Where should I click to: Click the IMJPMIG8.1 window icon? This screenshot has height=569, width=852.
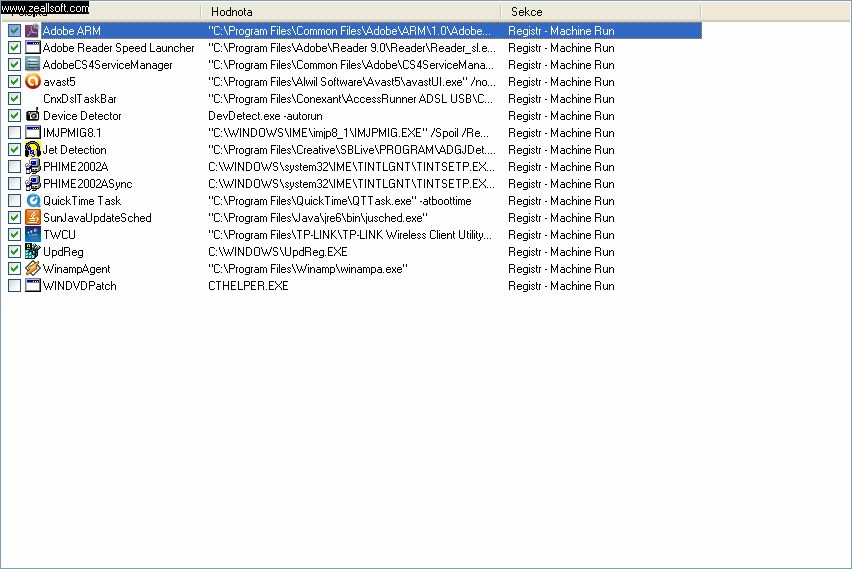click(x=33, y=133)
